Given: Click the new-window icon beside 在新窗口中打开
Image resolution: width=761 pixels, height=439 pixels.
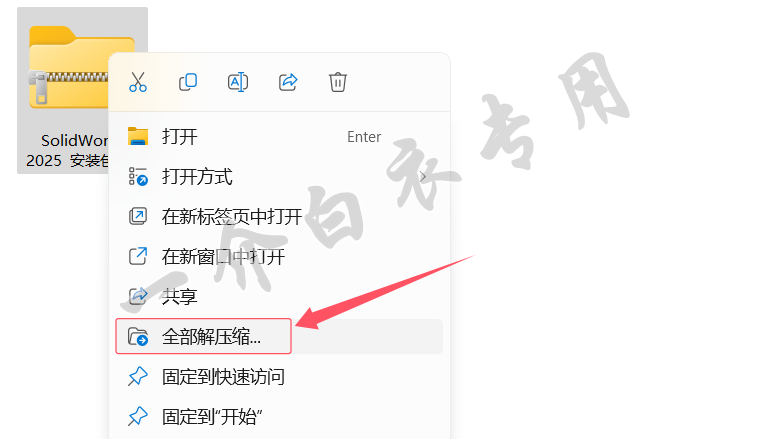Looking at the screenshot, I should click(x=138, y=256).
